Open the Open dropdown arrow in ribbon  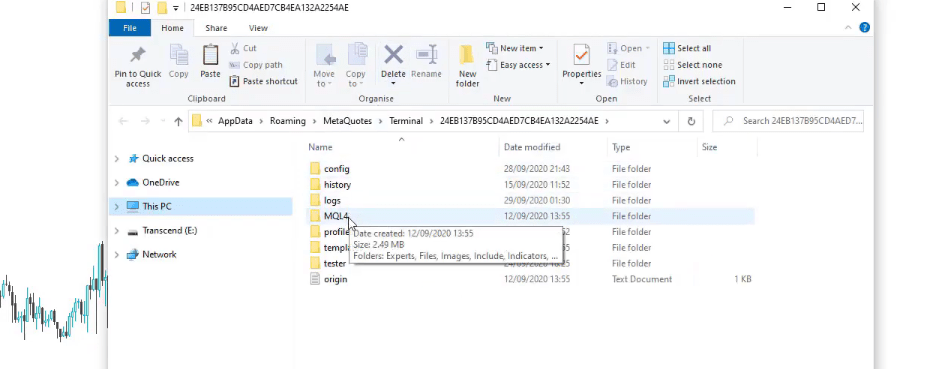pos(648,48)
